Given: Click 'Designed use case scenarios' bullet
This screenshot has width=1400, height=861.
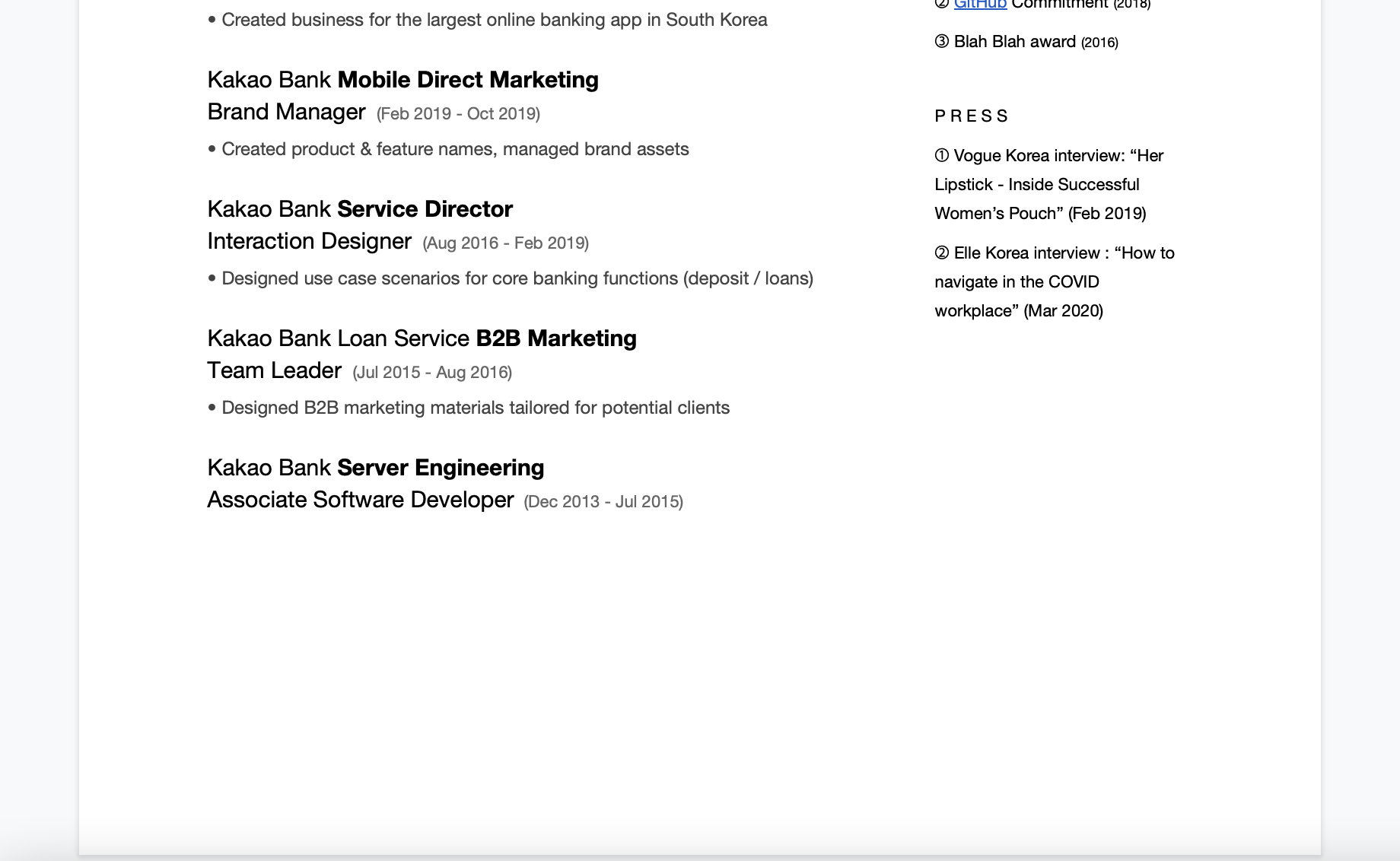Looking at the screenshot, I should pos(511,278).
